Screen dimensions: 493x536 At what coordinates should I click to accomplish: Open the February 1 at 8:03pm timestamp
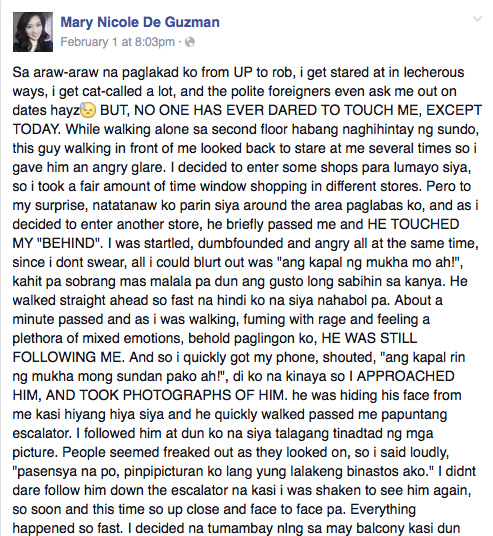tap(117, 42)
